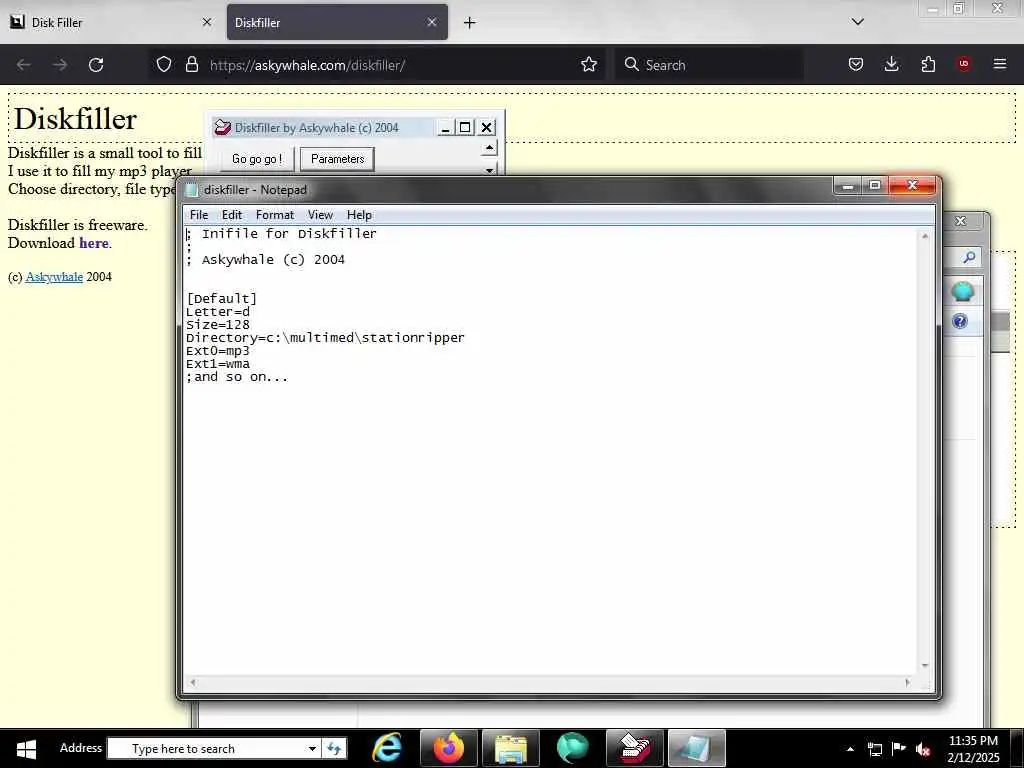Click the magnifier search icon in background window

(x=969, y=257)
